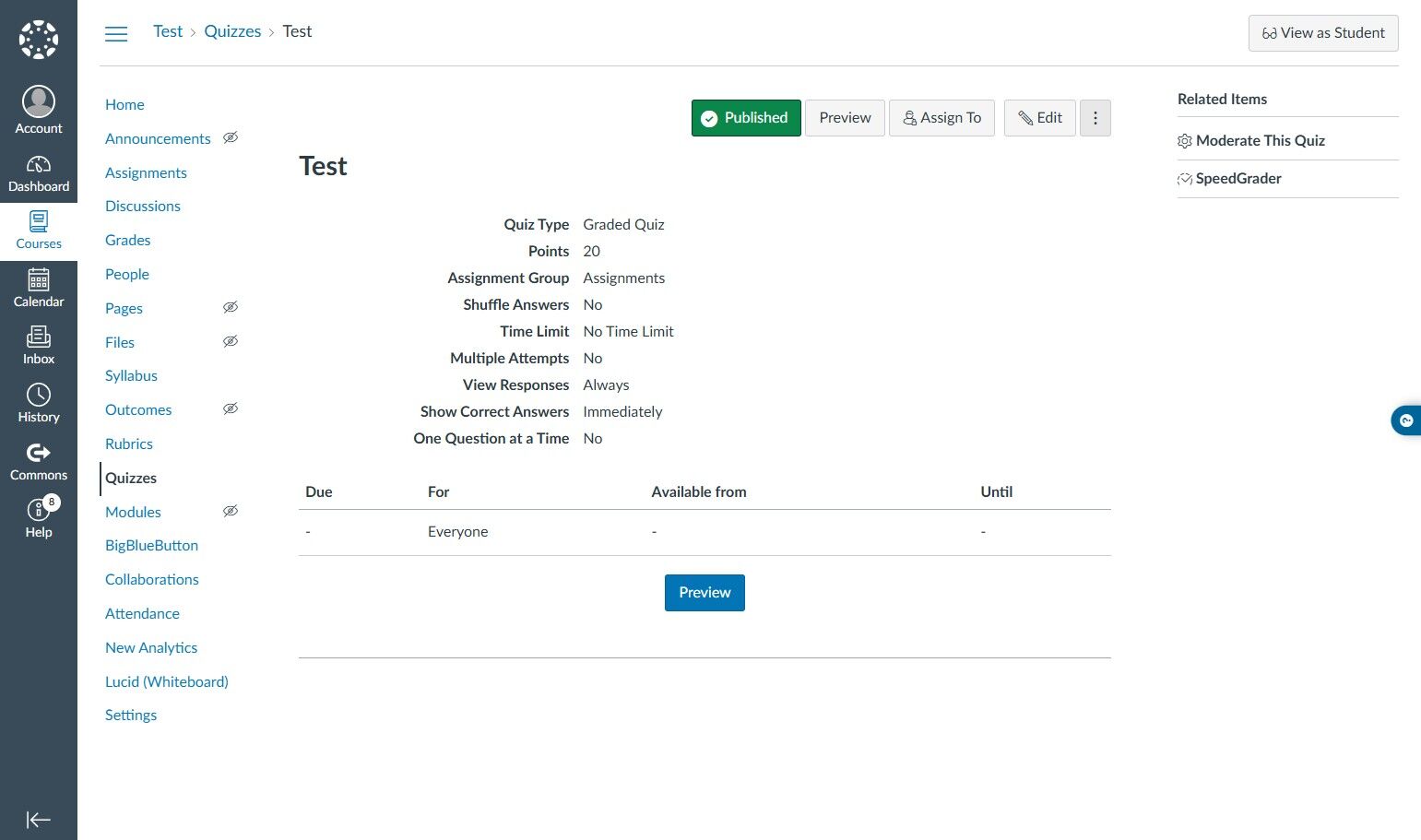
Task: Click the 'Always' view responses value
Action: tap(606, 385)
